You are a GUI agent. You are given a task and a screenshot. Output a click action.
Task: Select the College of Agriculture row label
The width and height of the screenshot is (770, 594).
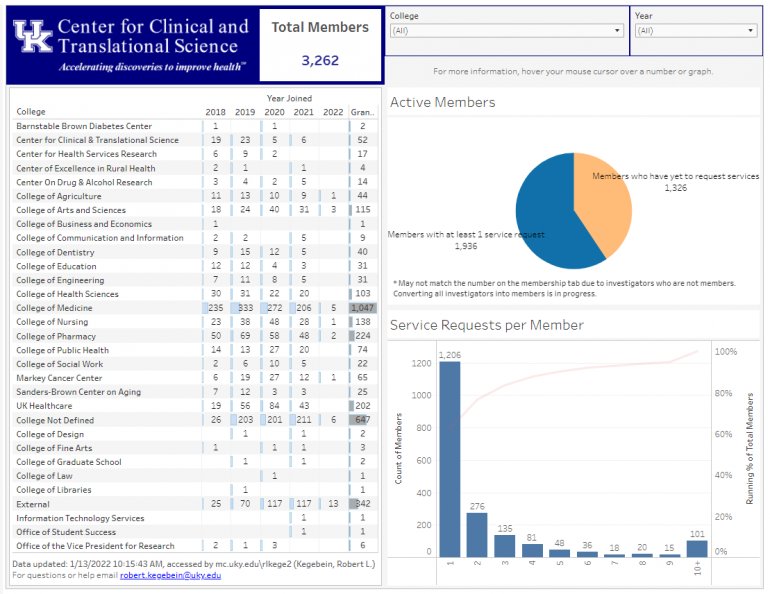[x=58, y=196]
